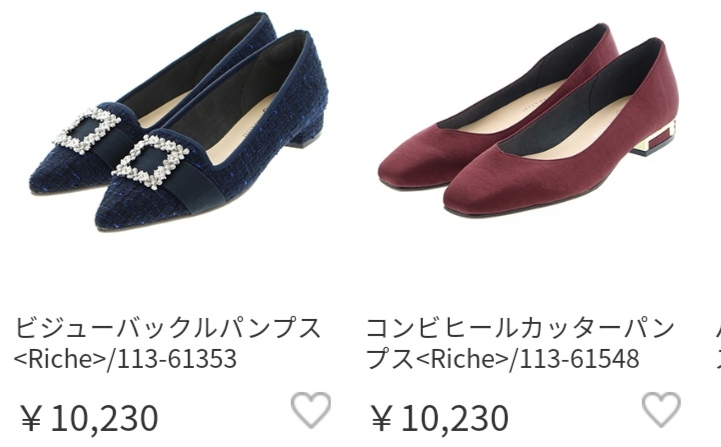Tap the heart icon for コンビヒールカッターパンプス
The height and width of the screenshot is (447, 721).
662,410
